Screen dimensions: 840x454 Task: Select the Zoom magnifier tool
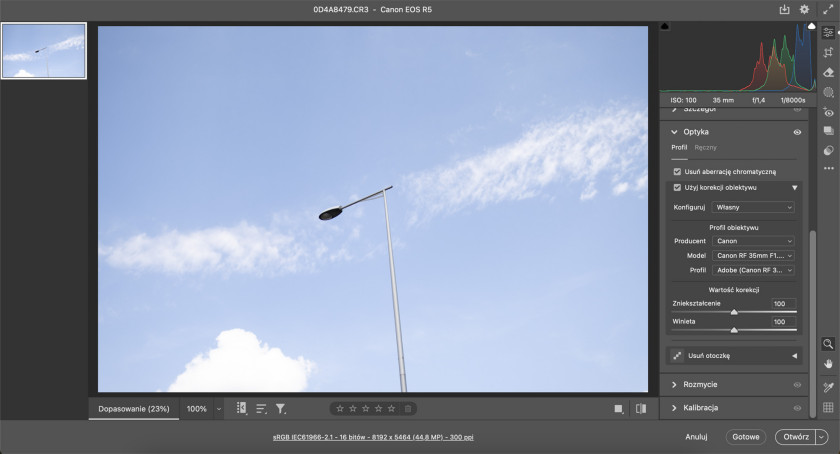coord(828,344)
